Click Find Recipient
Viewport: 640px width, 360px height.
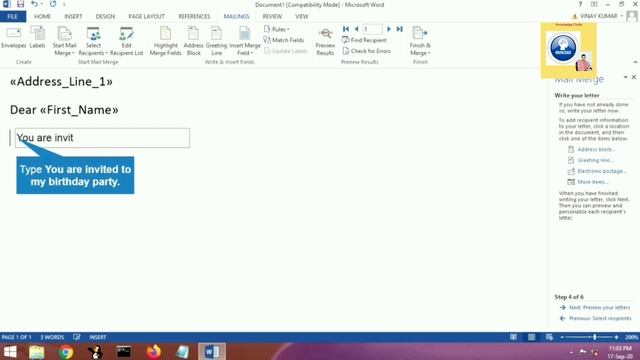pyautogui.click(x=364, y=40)
